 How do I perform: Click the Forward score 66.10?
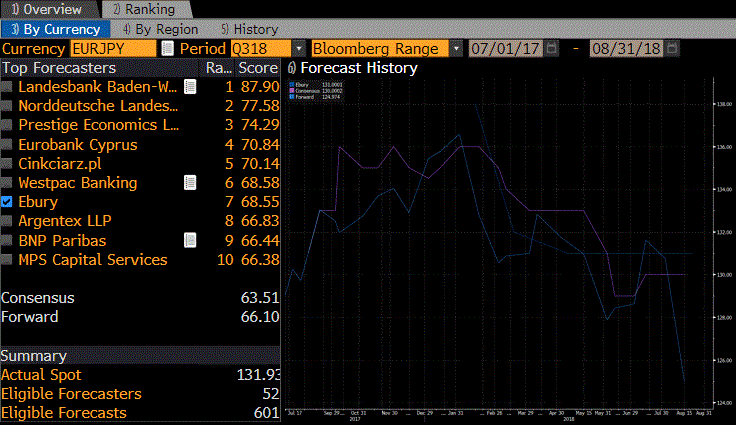click(x=260, y=317)
